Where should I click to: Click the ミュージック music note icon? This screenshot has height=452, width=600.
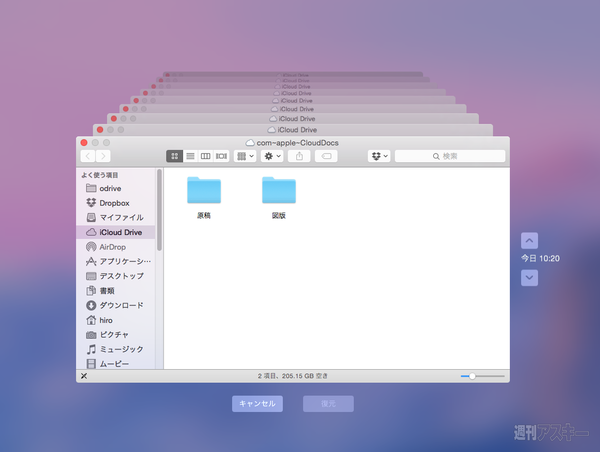tap(91, 349)
